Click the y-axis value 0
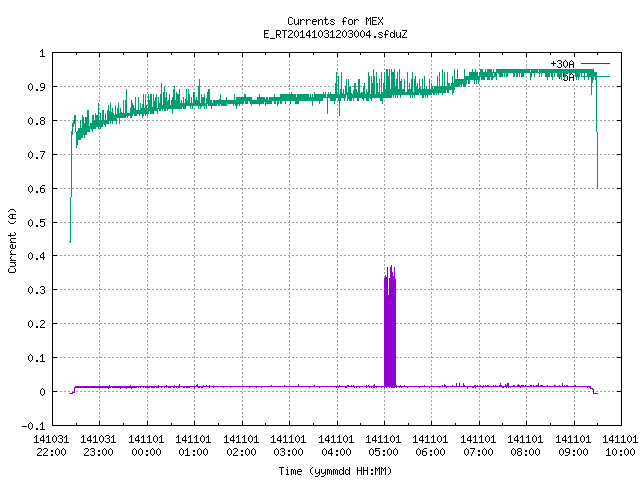 tap(42, 392)
